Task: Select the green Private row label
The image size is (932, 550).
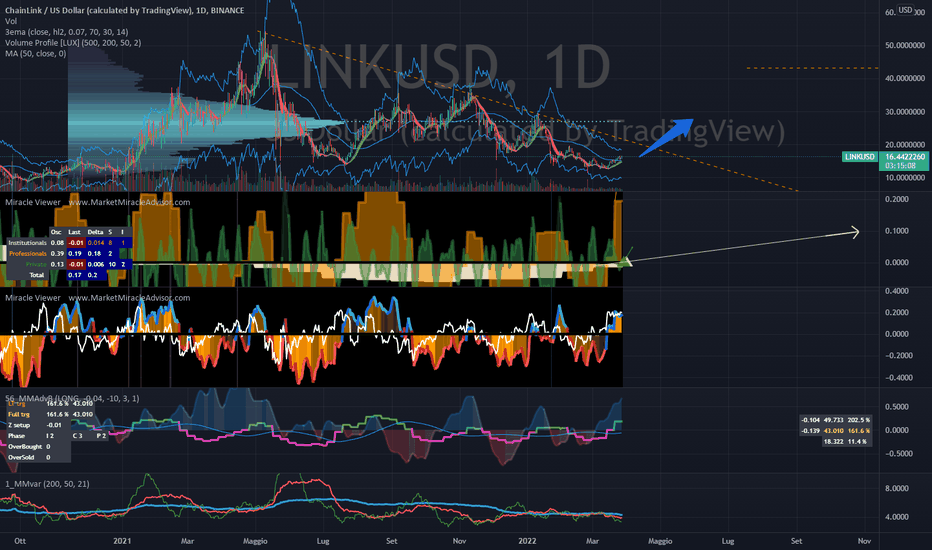Action: click(36, 264)
